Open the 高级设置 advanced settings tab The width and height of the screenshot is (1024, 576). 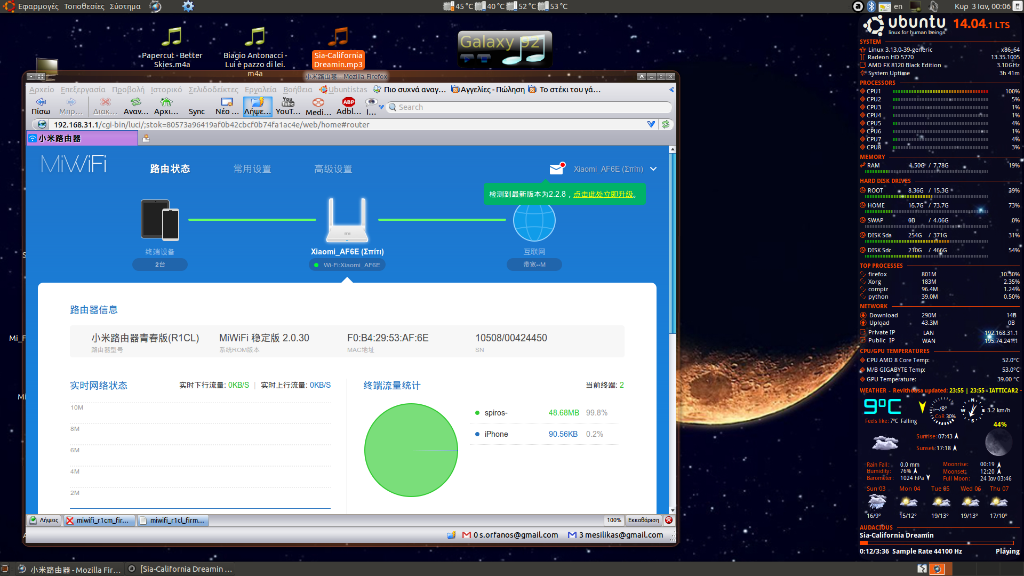point(333,169)
